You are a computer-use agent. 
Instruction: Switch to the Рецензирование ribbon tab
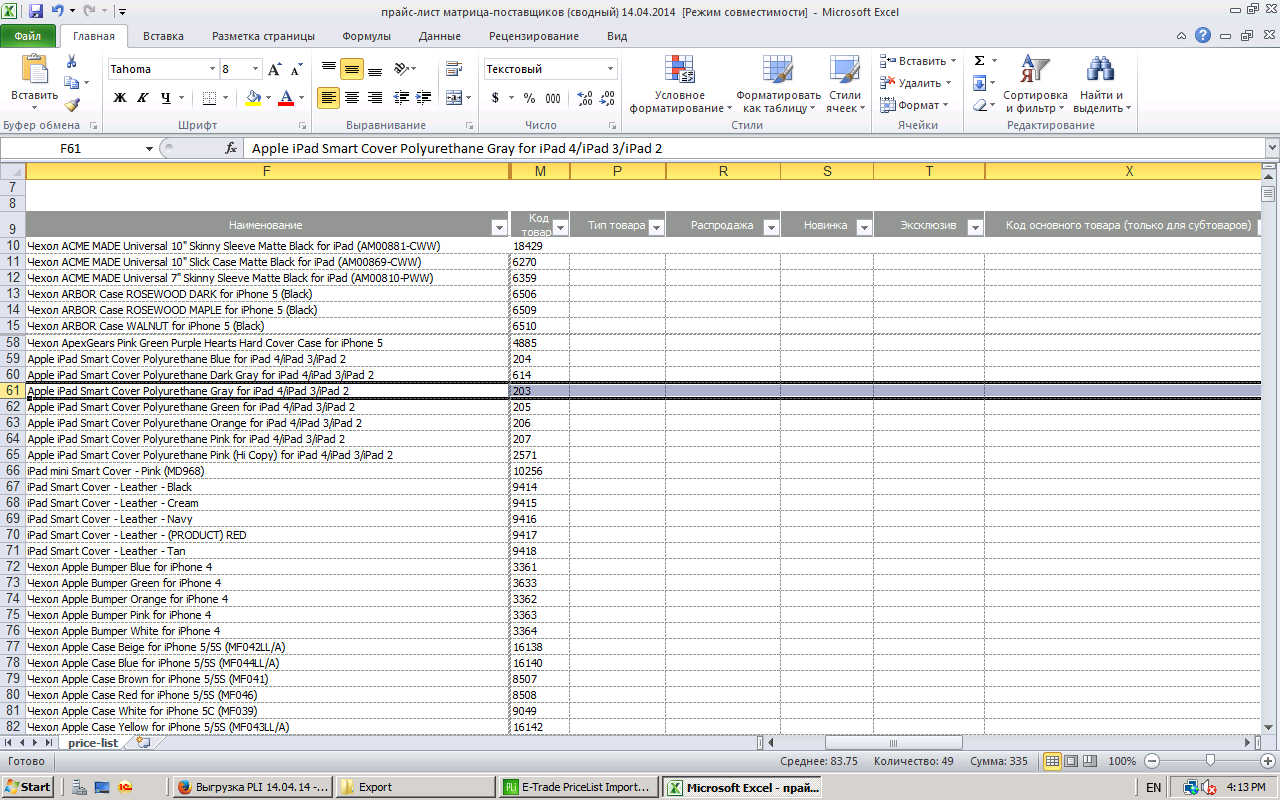534,36
